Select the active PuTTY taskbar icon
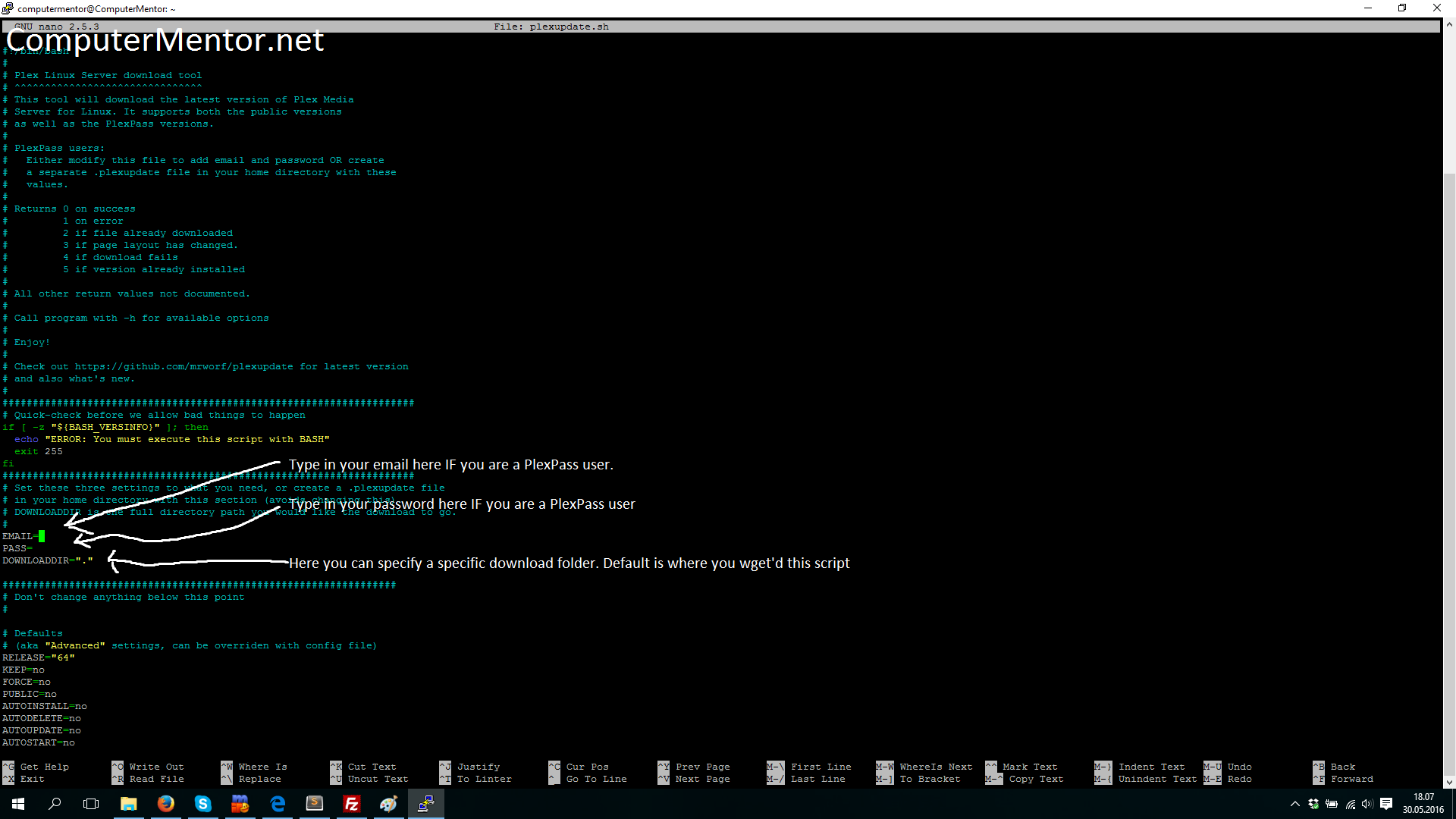The width and height of the screenshot is (1456, 819). tap(426, 804)
